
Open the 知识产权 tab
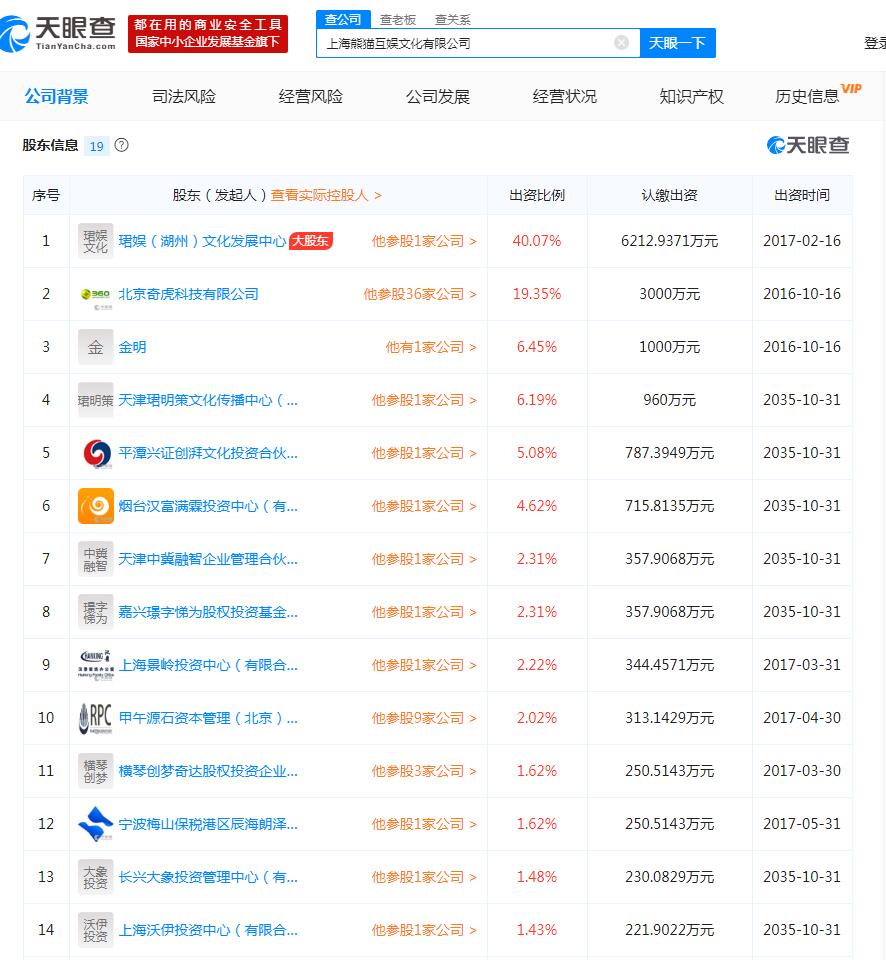(691, 96)
